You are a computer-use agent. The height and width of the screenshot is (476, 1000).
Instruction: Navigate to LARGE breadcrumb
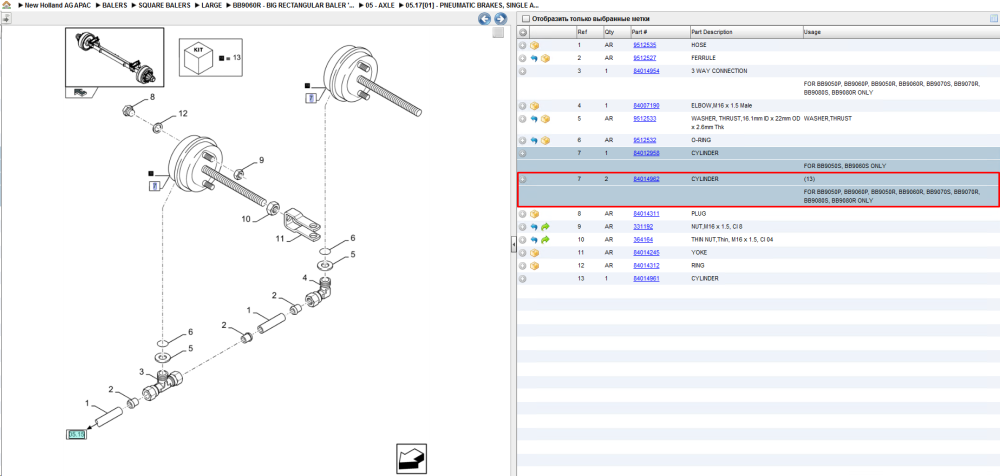point(212,5)
